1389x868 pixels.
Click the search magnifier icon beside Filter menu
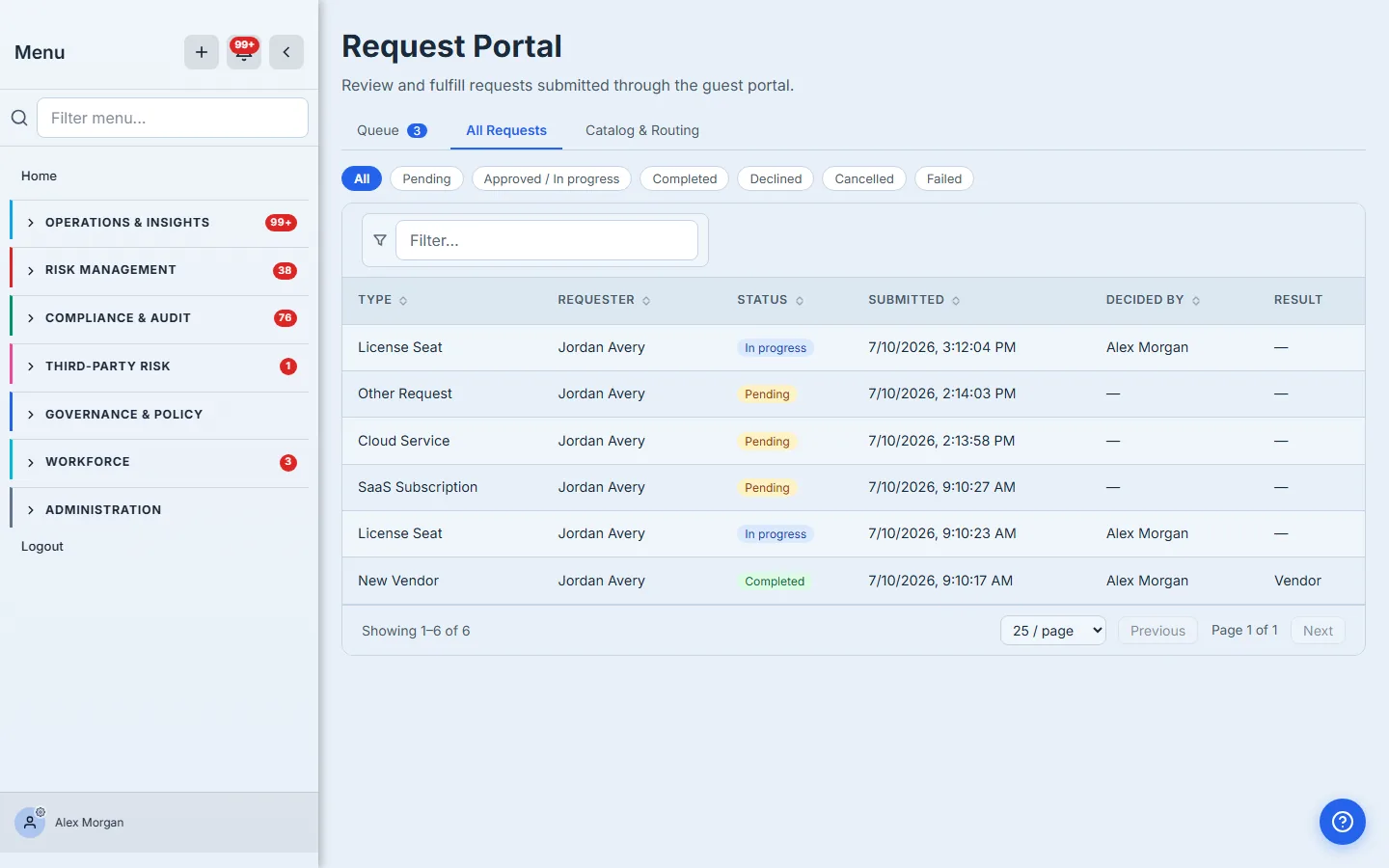point(19,118)
